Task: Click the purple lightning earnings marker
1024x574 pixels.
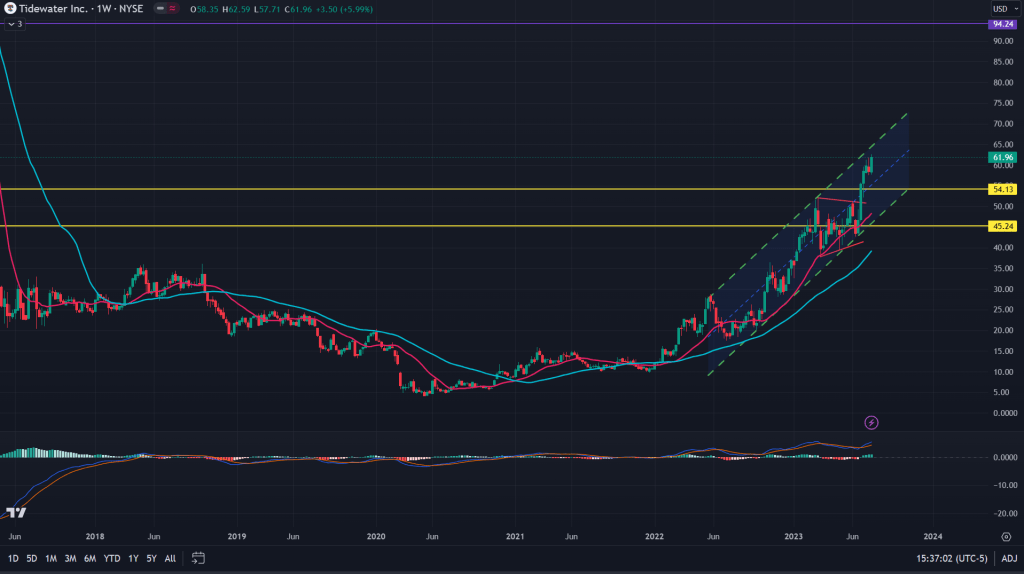Action: [870, 423]
